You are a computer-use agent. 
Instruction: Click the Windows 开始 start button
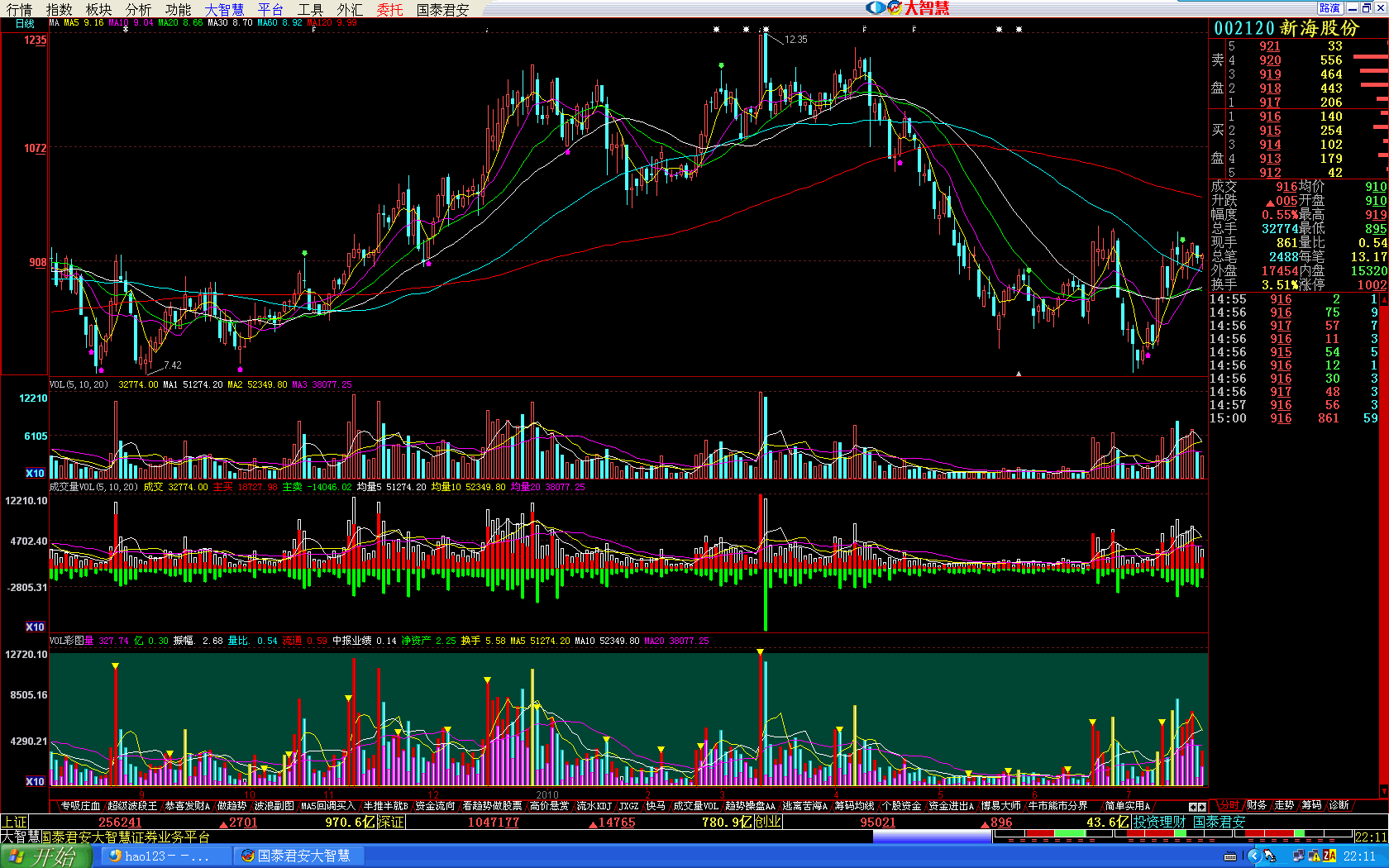click(45, 856)
